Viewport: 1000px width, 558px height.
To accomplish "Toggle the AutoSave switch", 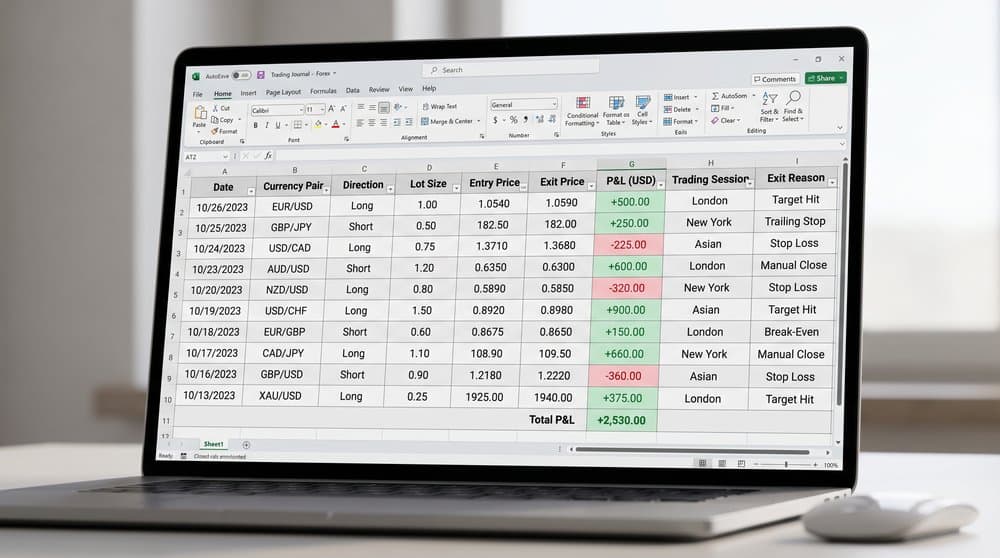I will pos(241,75).
